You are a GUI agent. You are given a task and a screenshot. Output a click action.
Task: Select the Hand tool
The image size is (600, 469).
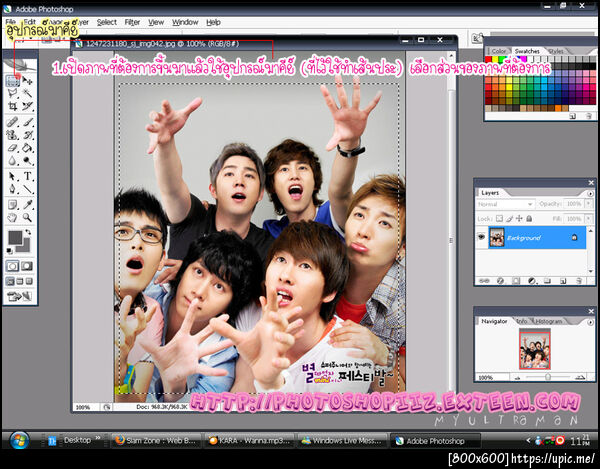[x=13, y=218]
